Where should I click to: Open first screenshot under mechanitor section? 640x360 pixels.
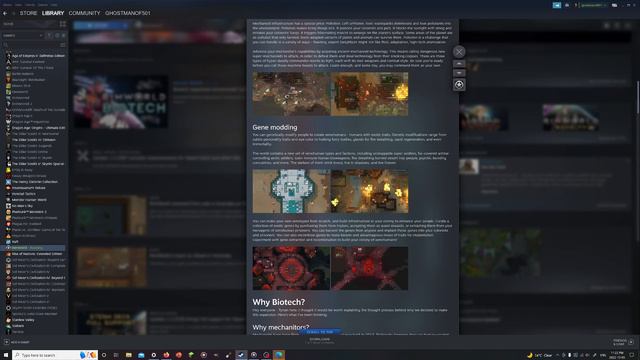click(291, 94)
